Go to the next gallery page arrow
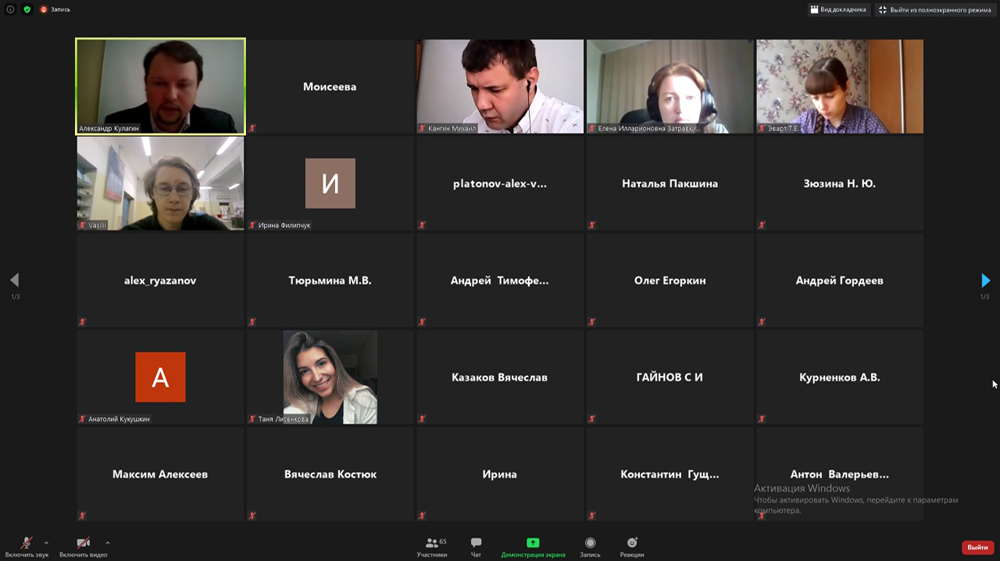The width and height of the screenshot is (1000, 561). [985, 280]
